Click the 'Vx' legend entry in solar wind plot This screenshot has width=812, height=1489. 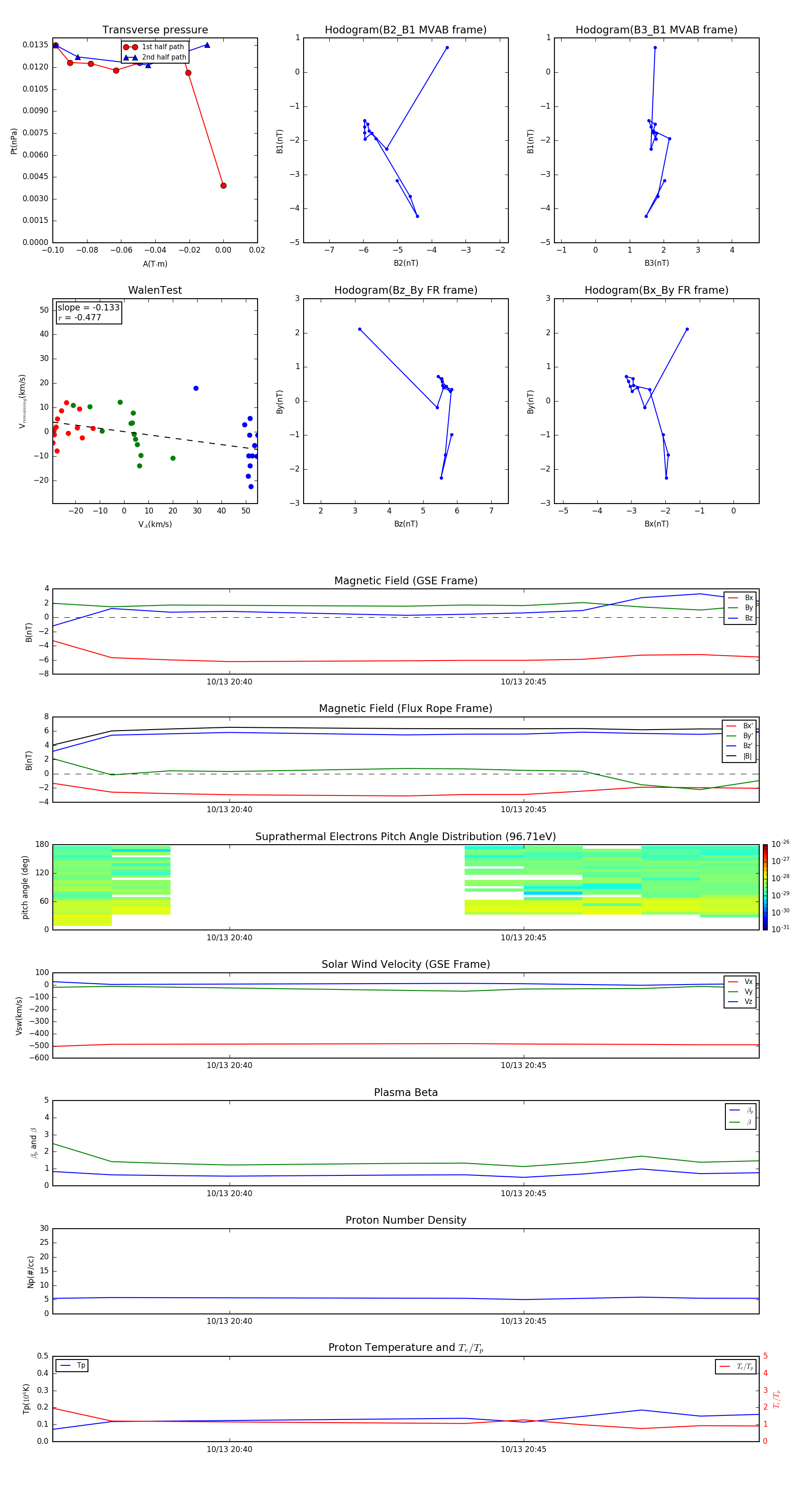(740, 982)
